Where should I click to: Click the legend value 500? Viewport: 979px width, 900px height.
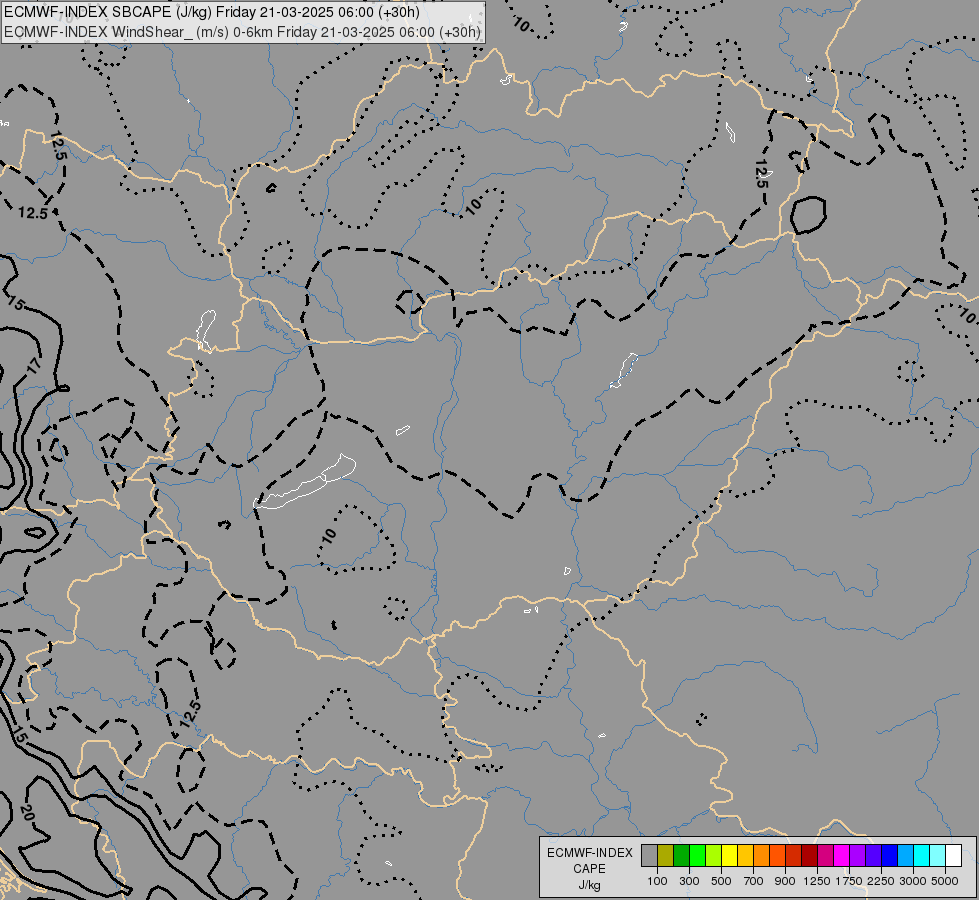click(721, 881)
